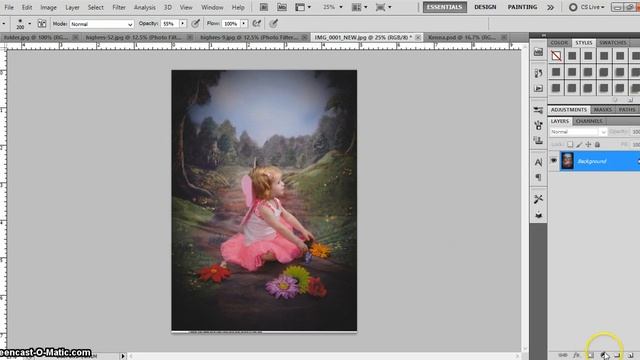This screenshot has width=640, height=360.
Task: Open the Flow slider arrow
Action: (244, 24)
